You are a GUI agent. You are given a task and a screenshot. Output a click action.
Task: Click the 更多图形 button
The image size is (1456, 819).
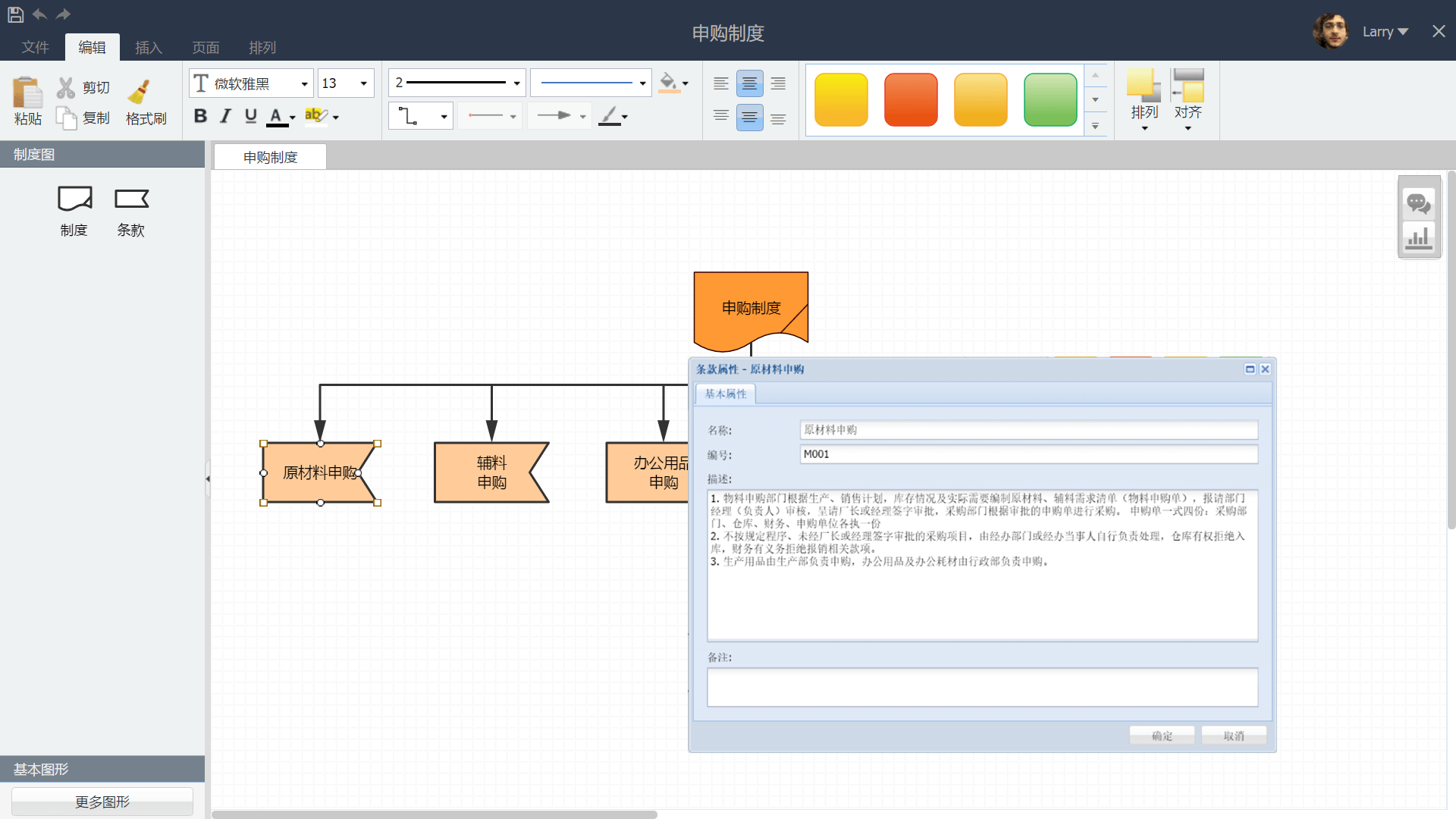102,802
